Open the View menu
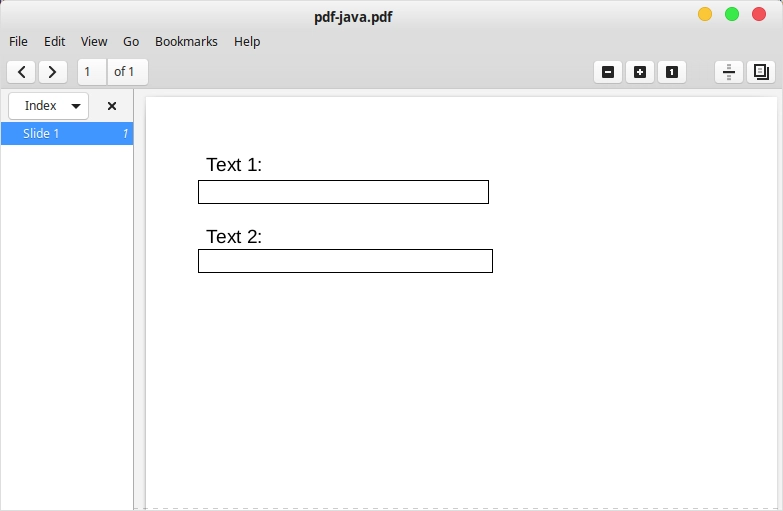Screen dimensions: 783x511 click(94, 42)
